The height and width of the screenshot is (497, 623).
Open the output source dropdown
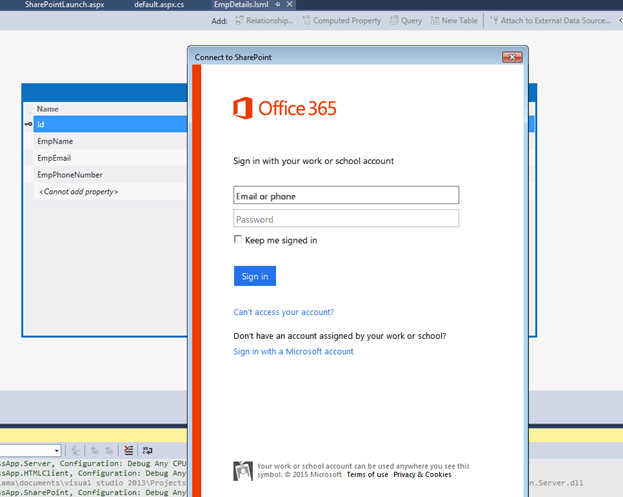coord(56,451)
